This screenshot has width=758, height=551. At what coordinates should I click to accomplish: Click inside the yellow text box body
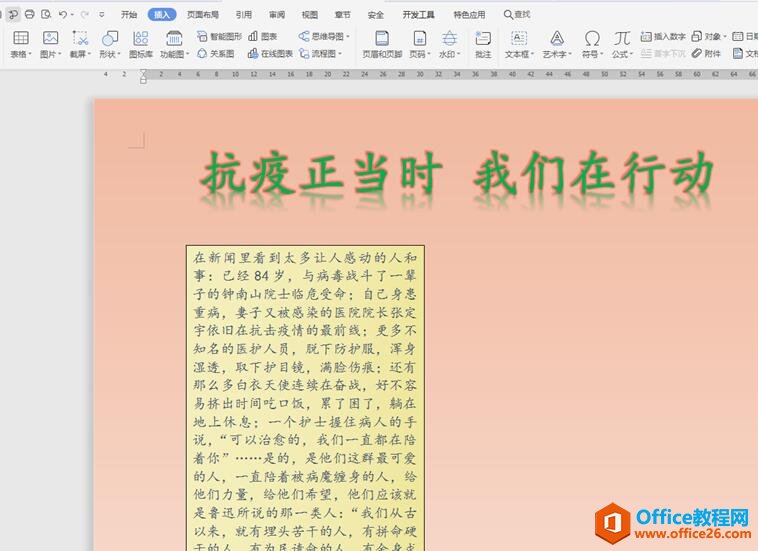tap(305, 398)
